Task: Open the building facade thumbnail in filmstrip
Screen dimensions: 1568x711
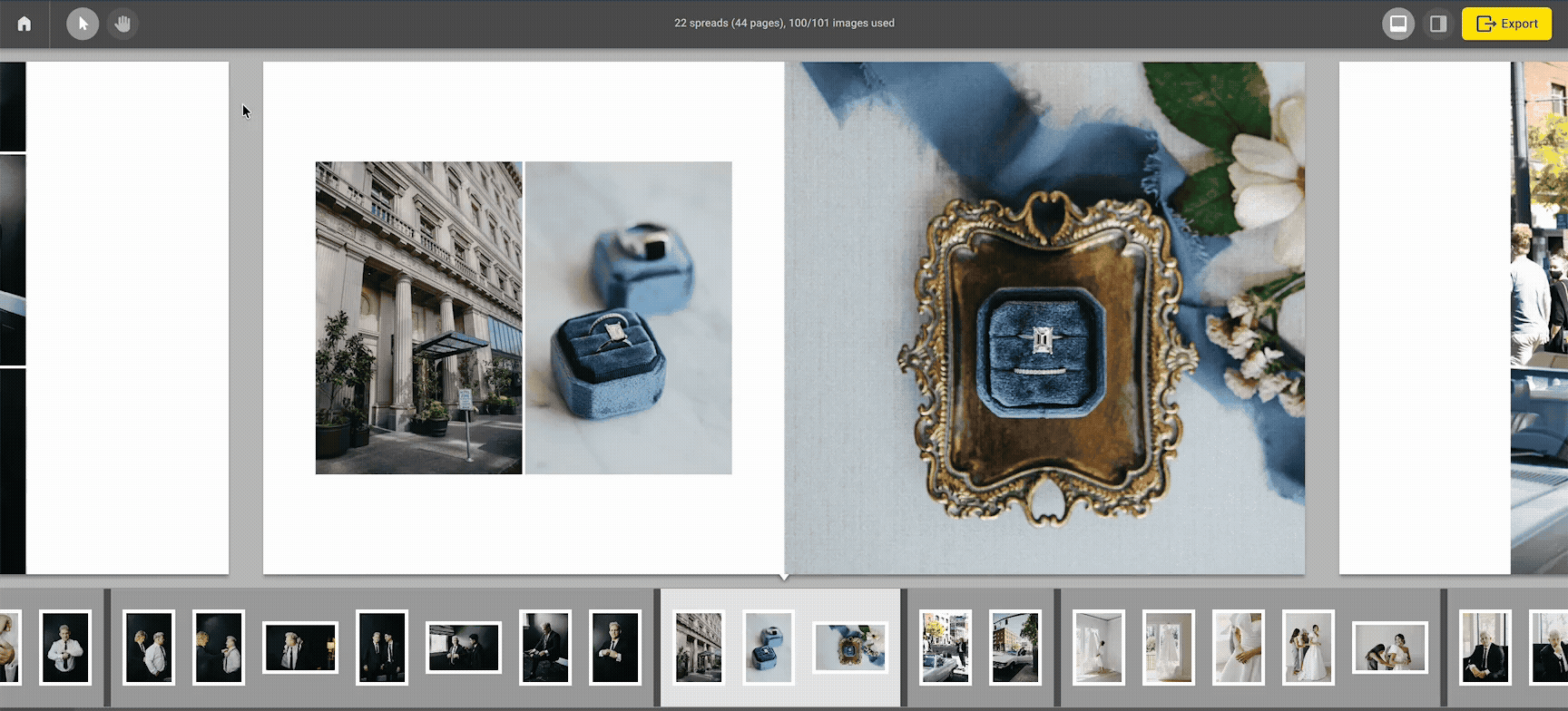Action: click(x=699, y=648)
